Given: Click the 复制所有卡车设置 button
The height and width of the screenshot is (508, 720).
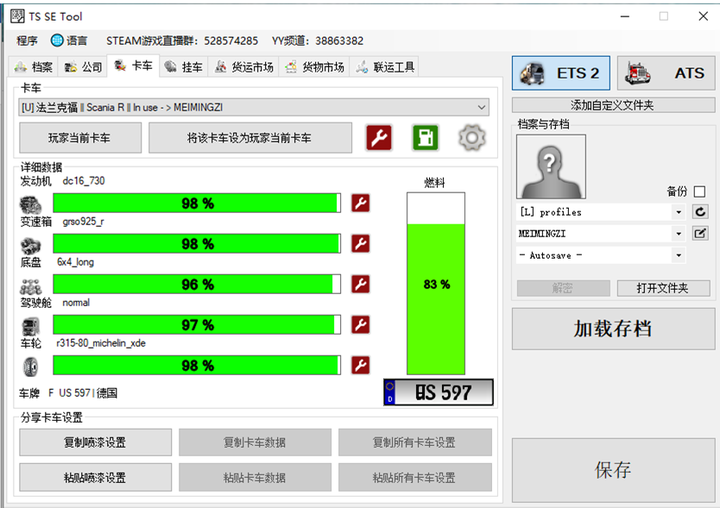Looking at the screenshot, I should pyautogui.click(x=415, y=442).
